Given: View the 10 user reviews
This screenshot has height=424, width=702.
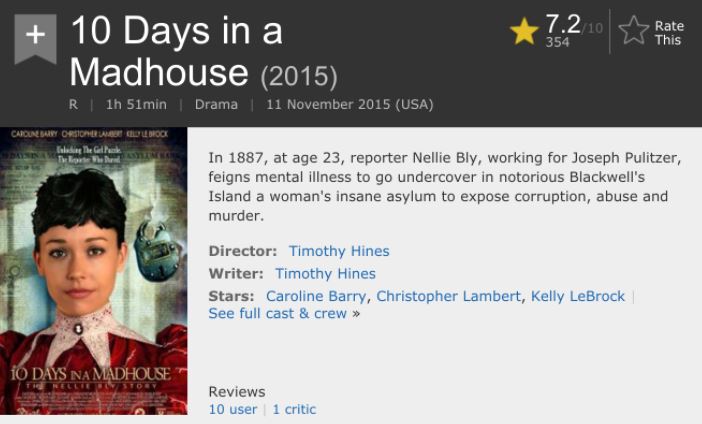Looking at the screenshot, I should point(233,409).
